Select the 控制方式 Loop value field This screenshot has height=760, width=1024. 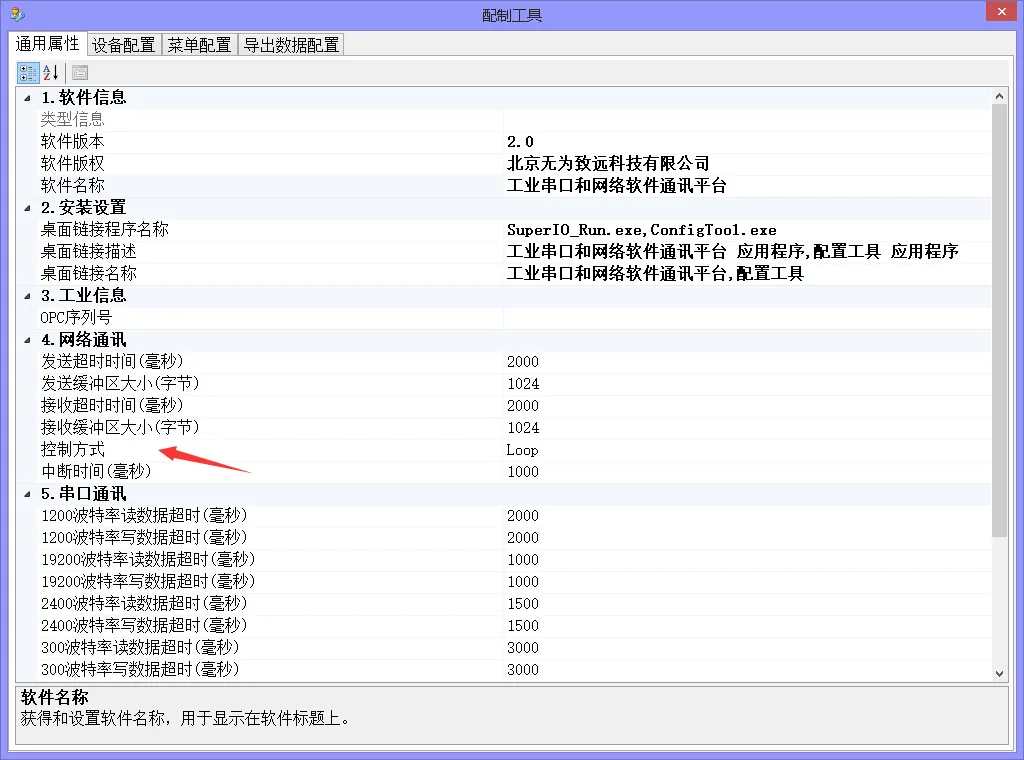pos(745,450)
